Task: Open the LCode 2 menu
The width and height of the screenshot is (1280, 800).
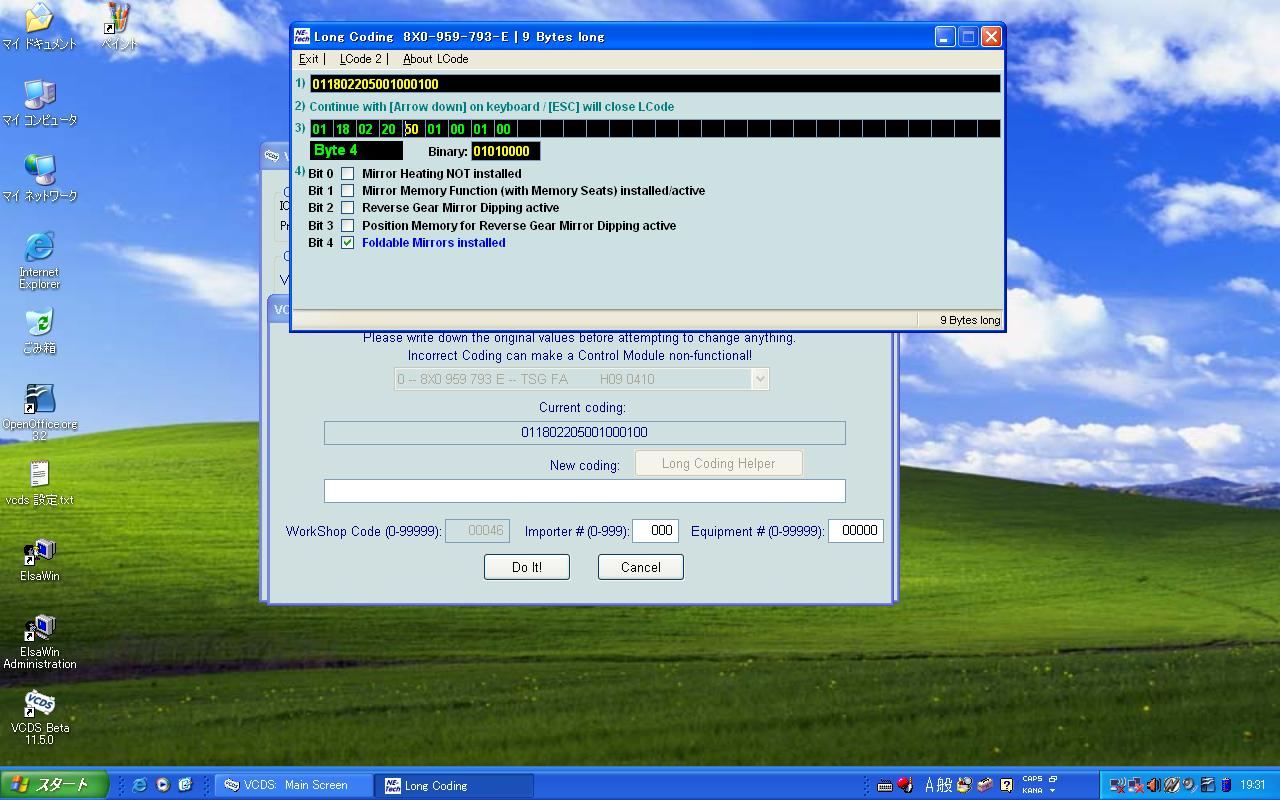Action: (x=360, y=59)
